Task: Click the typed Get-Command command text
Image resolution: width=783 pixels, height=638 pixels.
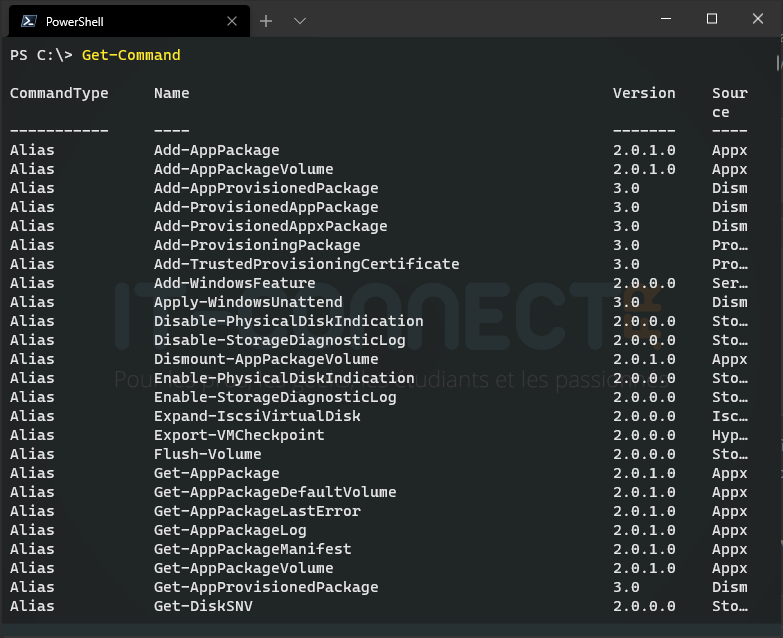Action: 131,55
